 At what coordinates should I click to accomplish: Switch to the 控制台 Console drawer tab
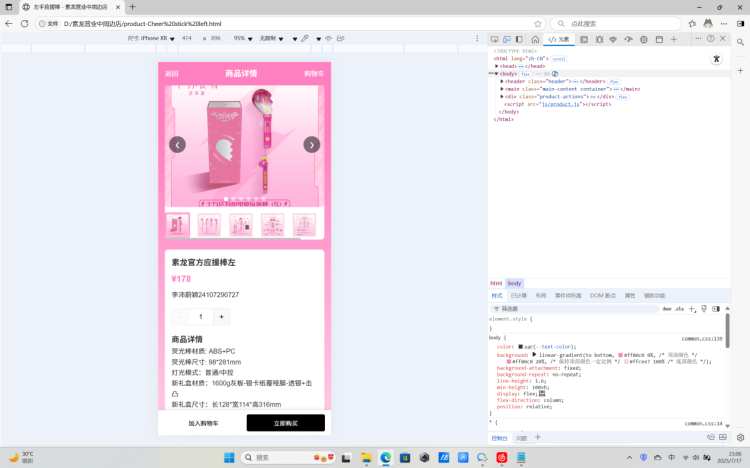pyautogui.click(x=499, y=438)
